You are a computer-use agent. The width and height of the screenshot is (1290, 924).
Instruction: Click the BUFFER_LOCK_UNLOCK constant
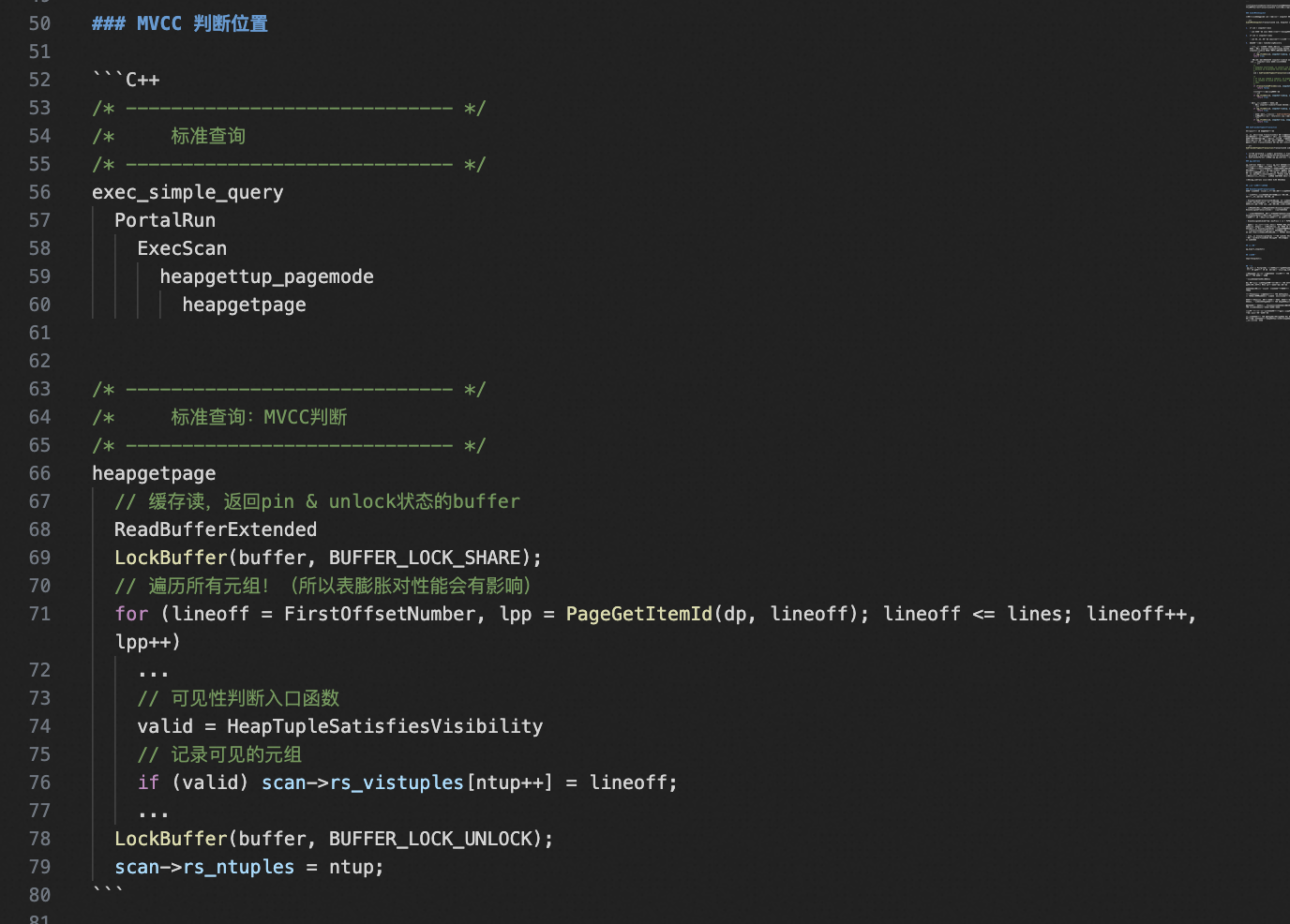click(430, 839)
